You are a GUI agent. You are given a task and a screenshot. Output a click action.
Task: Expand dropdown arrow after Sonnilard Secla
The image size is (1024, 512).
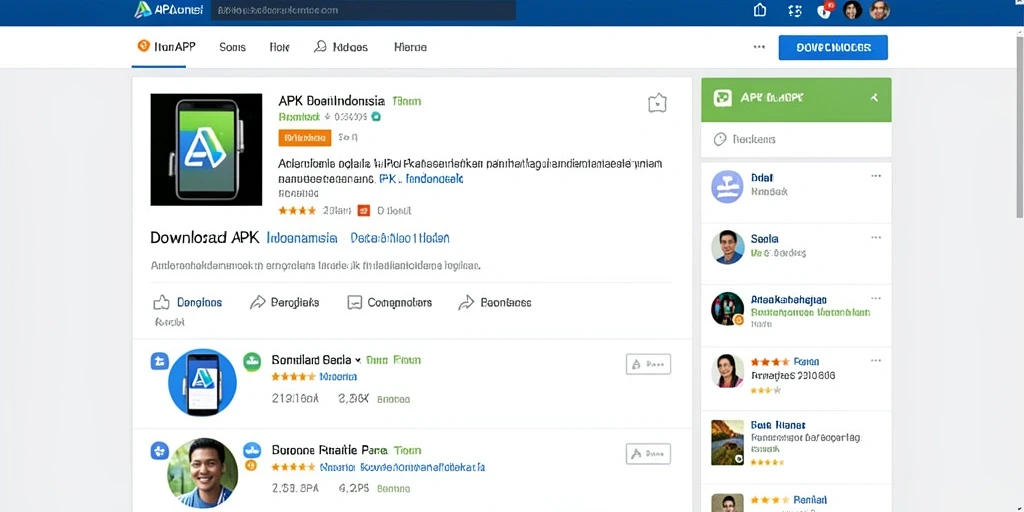[358, 360]
